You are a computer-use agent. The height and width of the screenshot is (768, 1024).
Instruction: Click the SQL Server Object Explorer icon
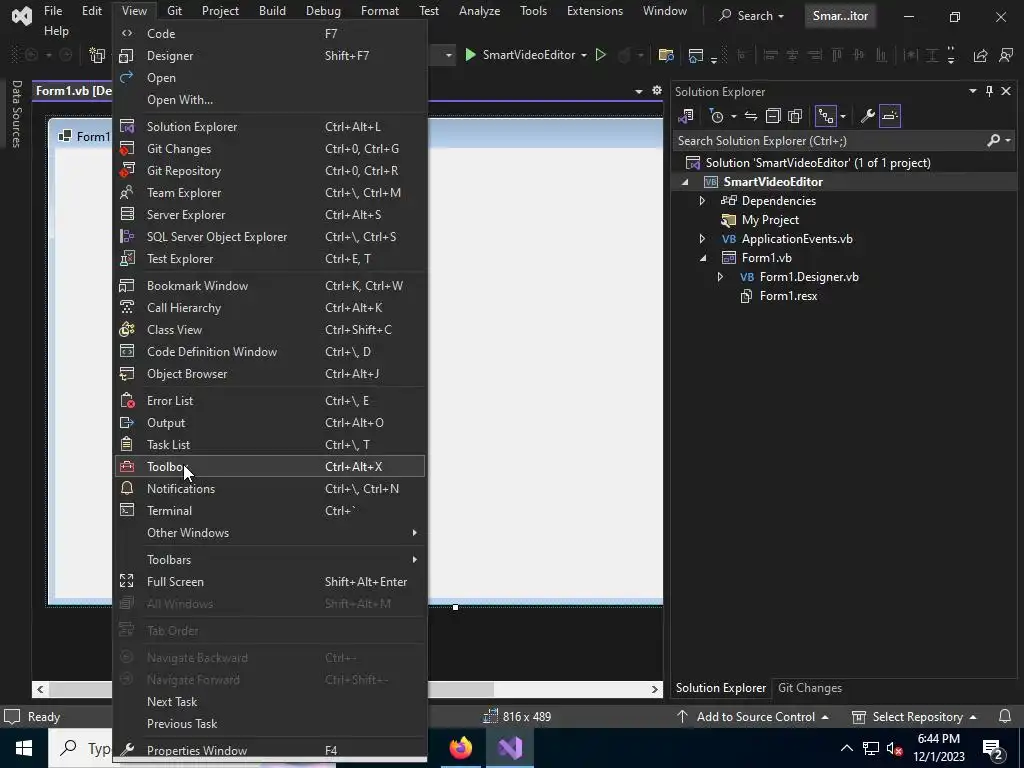point(127,236)
